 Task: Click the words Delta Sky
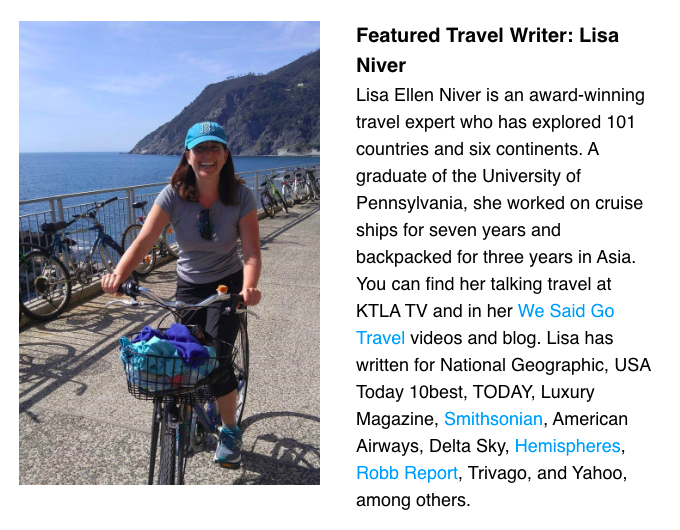466,446
